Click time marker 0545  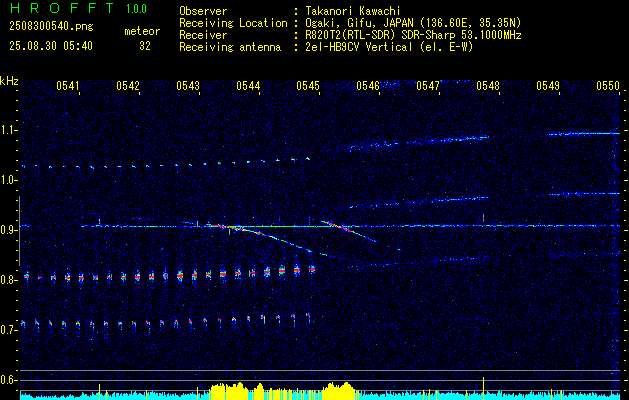tap(308, 85)
